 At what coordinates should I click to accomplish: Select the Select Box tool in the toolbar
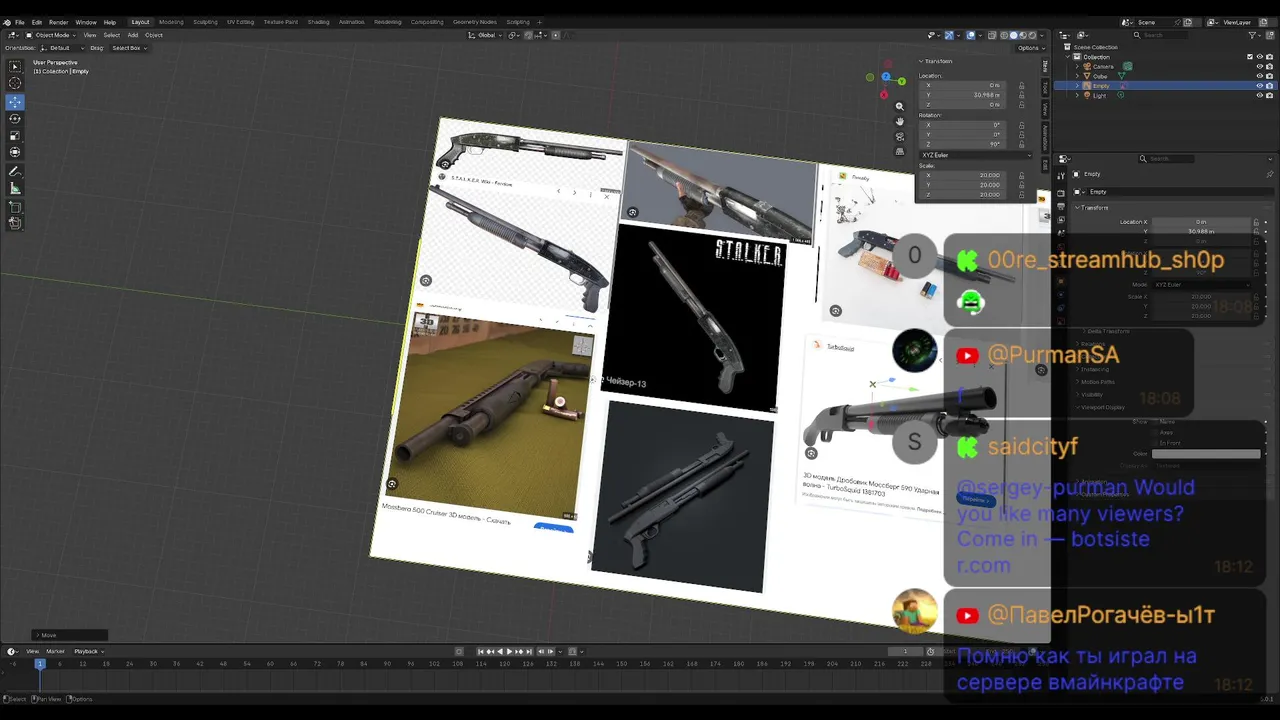coord(15,66)
